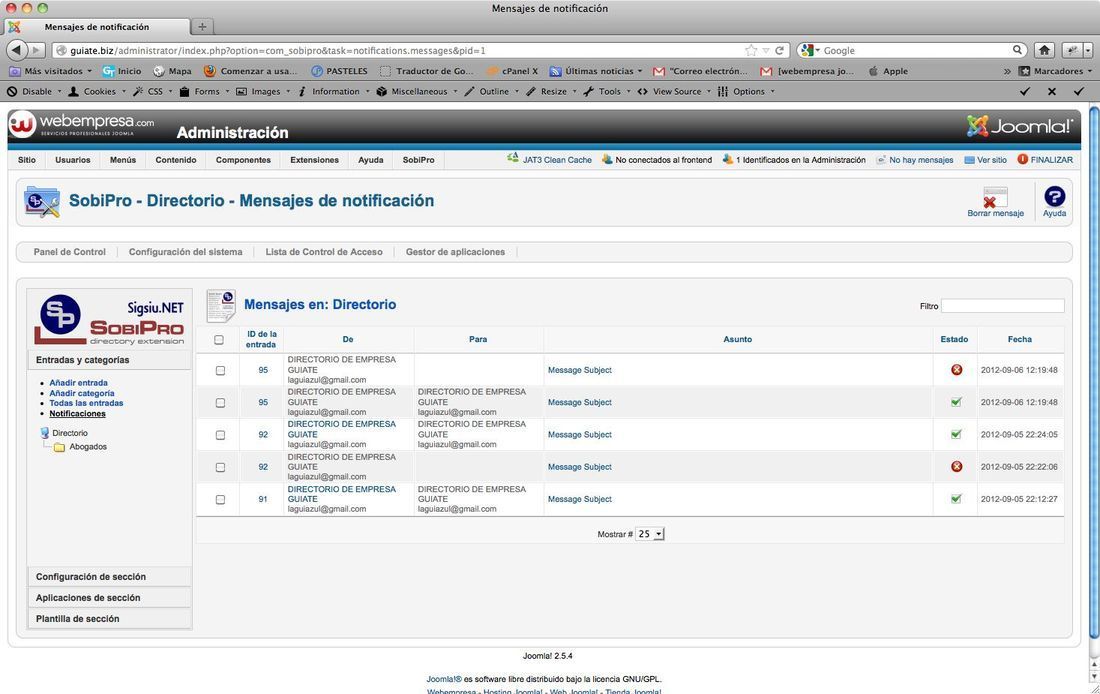The width and height of the screenshot is (1100, 694).
Task: Open the Mostrar 25 dropdown
Action: pyautogui.click(x=650, y=534)
